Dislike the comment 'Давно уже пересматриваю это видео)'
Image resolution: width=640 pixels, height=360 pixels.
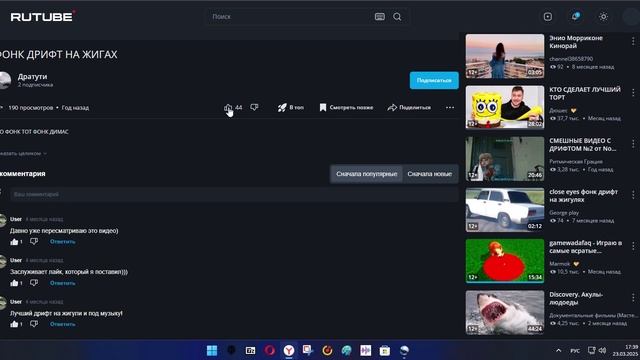point(34,242)
